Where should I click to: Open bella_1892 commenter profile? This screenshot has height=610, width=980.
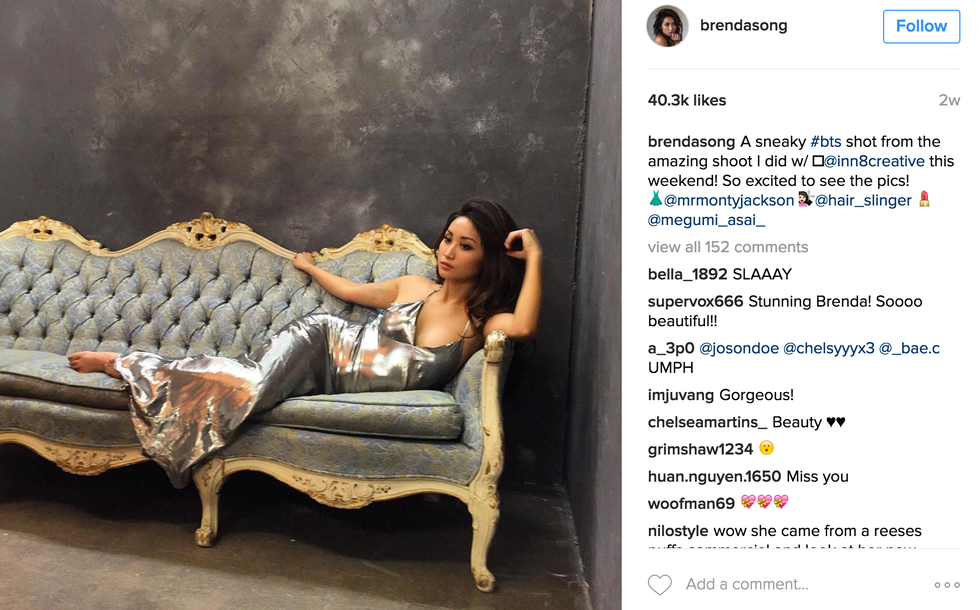pyautogui.click(x=688, y=274)
